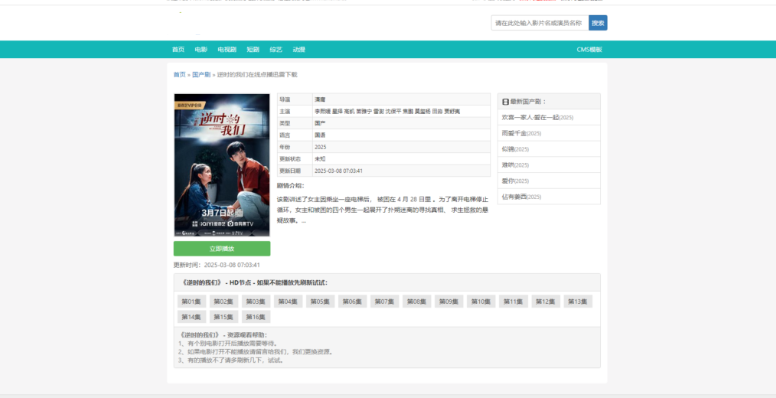Image resolution: width=776 pixels, height=398 pixels.
Task: Open the 逆时的我们 poster thumbnail
Action: point(222,165)
